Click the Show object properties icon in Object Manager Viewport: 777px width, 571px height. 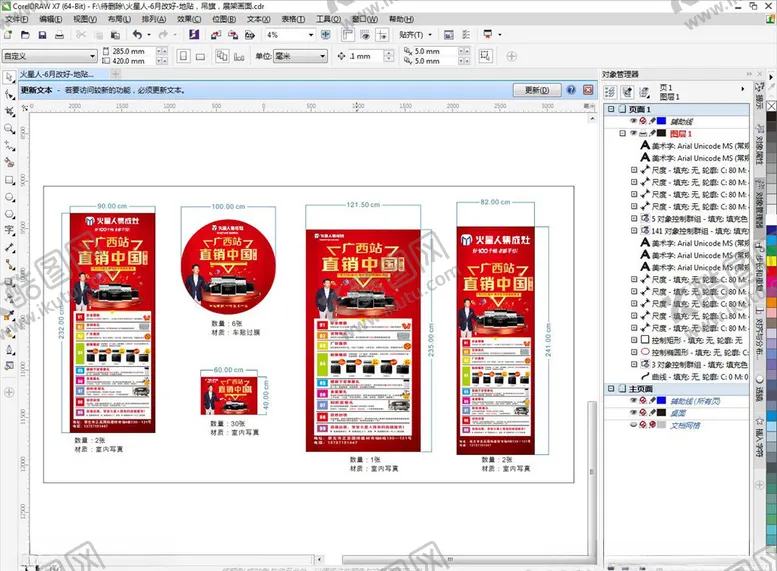click(610, 92)
